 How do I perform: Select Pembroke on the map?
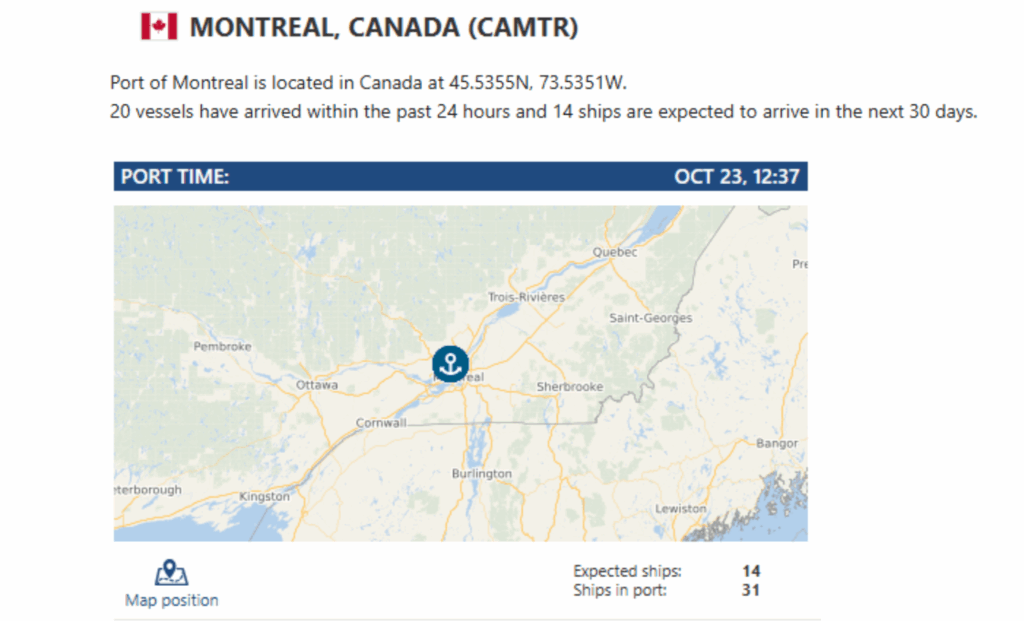click(222, 347)
